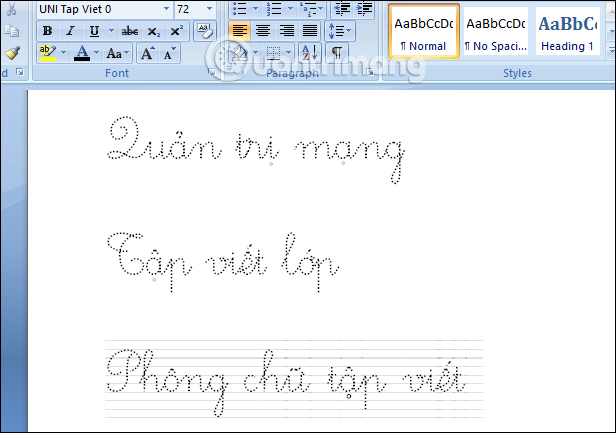Image resolution: width=616 pixels, height=433 pixels.
Task: Toggle Align Text Left
Action: 240,31
